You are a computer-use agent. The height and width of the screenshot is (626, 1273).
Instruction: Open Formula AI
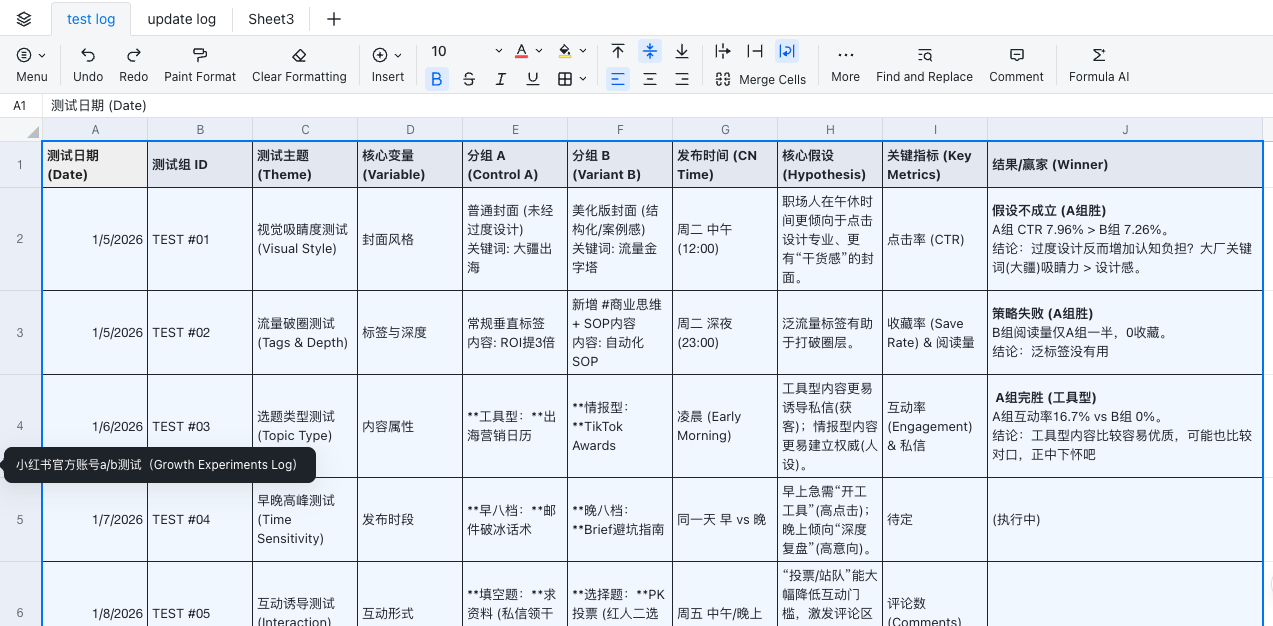1097,64
